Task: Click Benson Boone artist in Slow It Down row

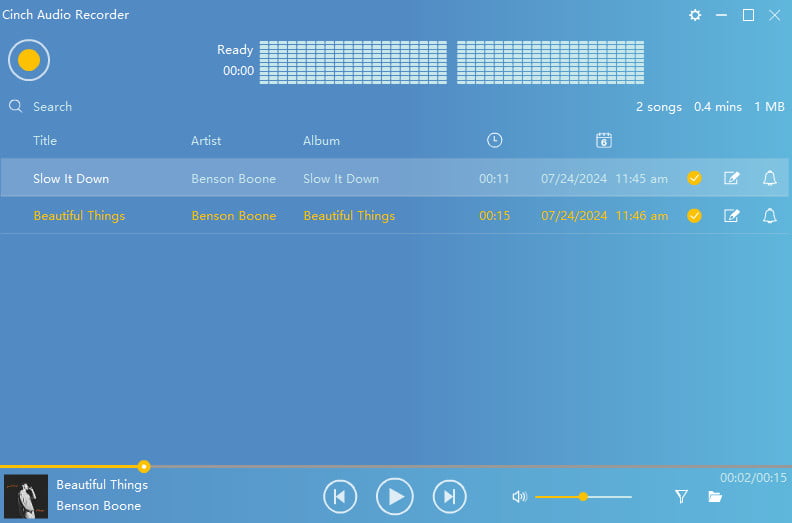Action: point(234,178)
